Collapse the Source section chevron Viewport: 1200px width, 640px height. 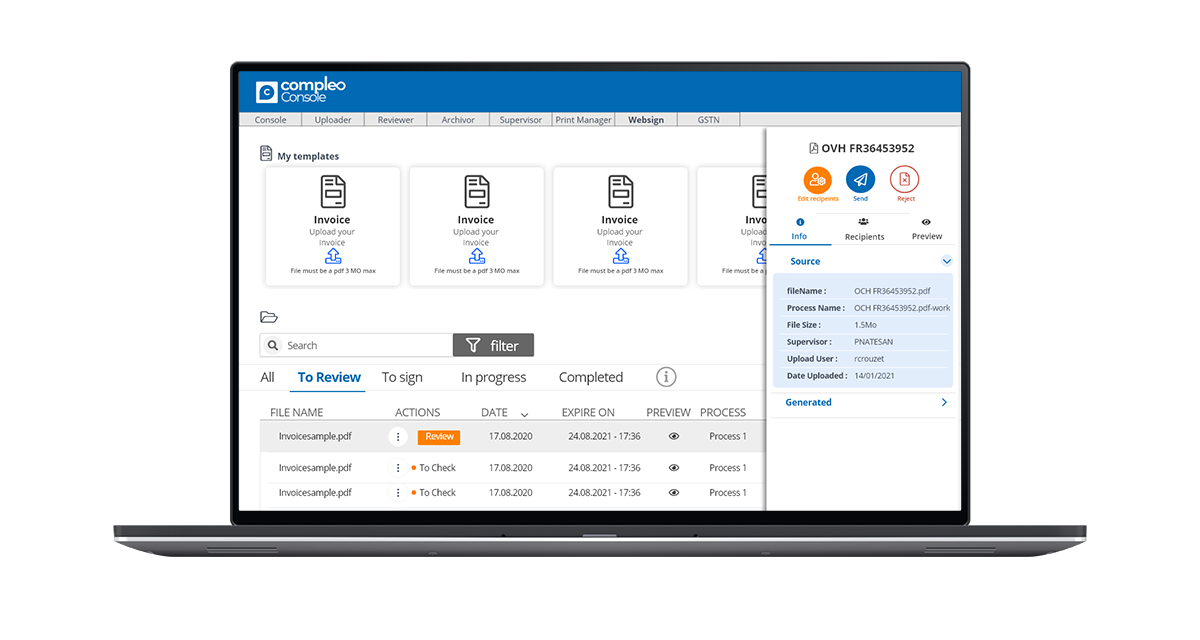coord(946,261)
